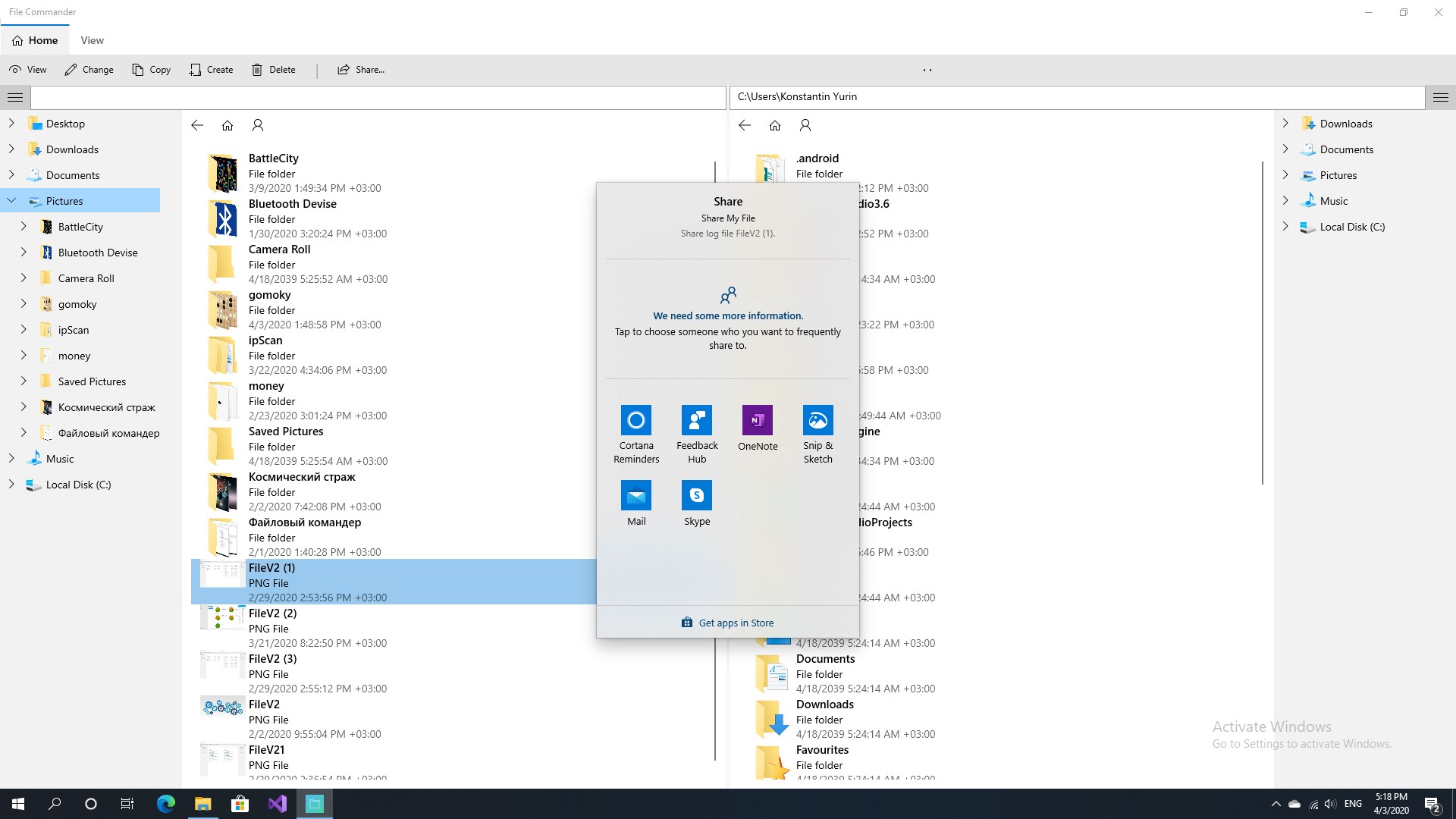The image size is (1456, 819).
Task: Expand the BattleCity tree folder
Action: click(24, 227)
